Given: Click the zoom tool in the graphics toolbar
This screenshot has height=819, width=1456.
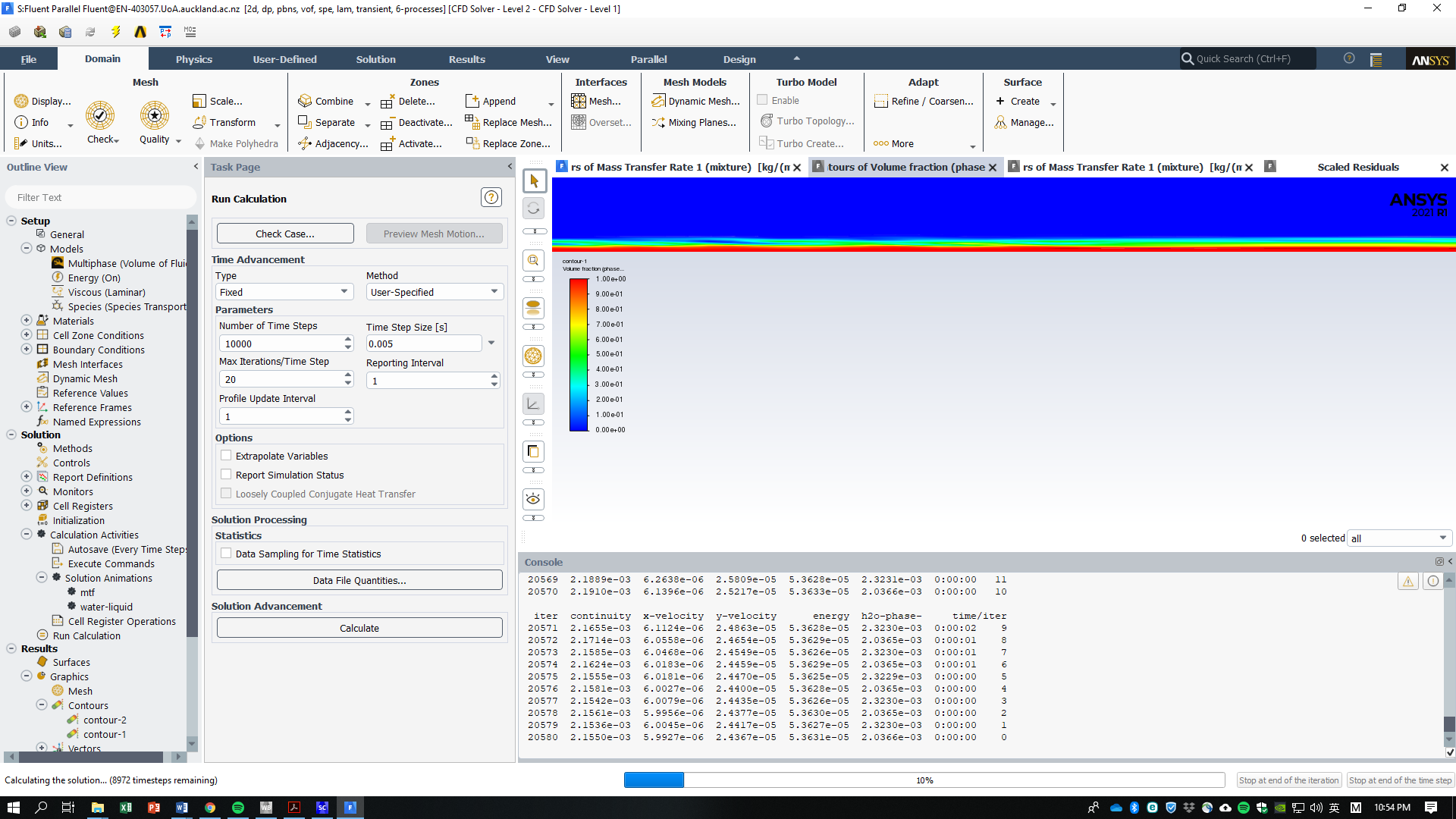Looking at the screenshot, I should point(534,260).
